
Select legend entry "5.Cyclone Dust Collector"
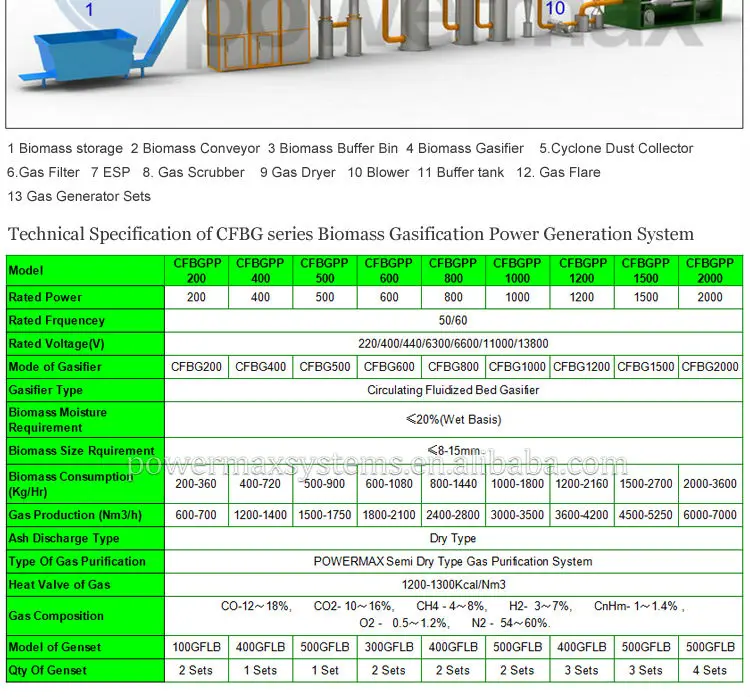[616, 148]
